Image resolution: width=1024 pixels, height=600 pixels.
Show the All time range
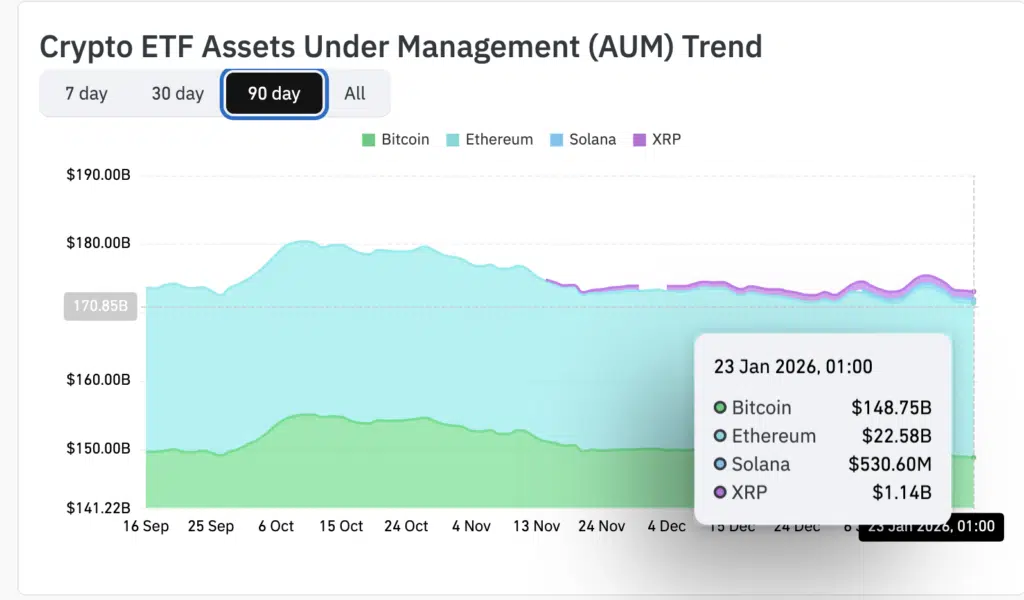355,94
